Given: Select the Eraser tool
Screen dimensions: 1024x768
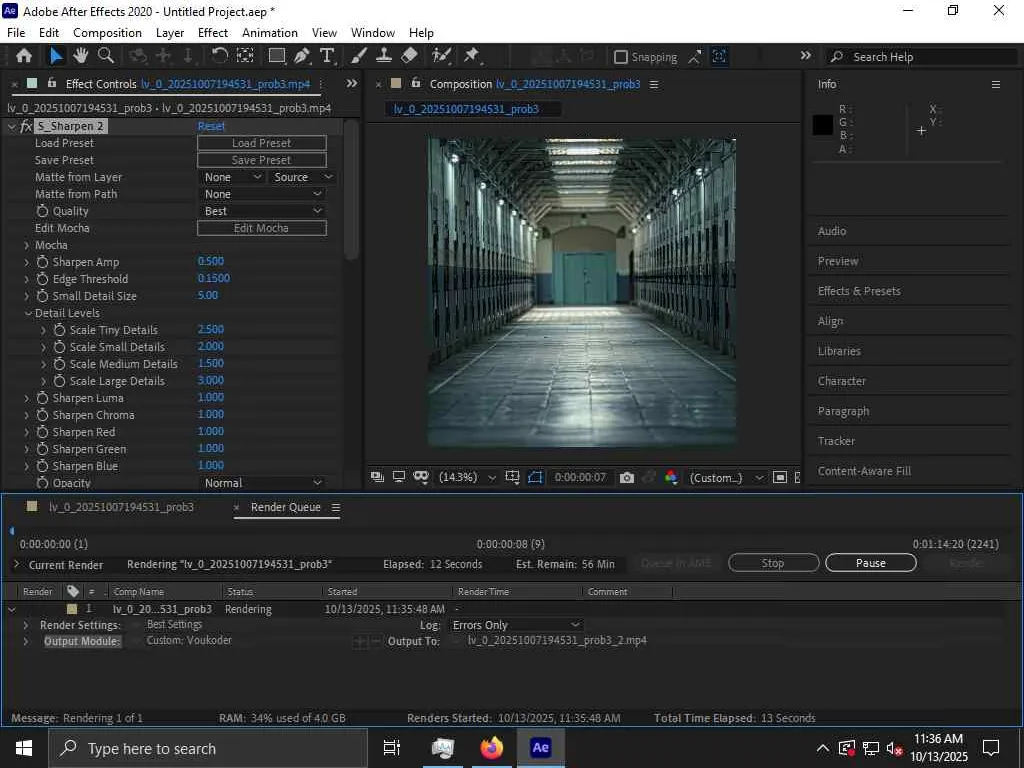Looking at the screenshot, I should pos(409,56).
